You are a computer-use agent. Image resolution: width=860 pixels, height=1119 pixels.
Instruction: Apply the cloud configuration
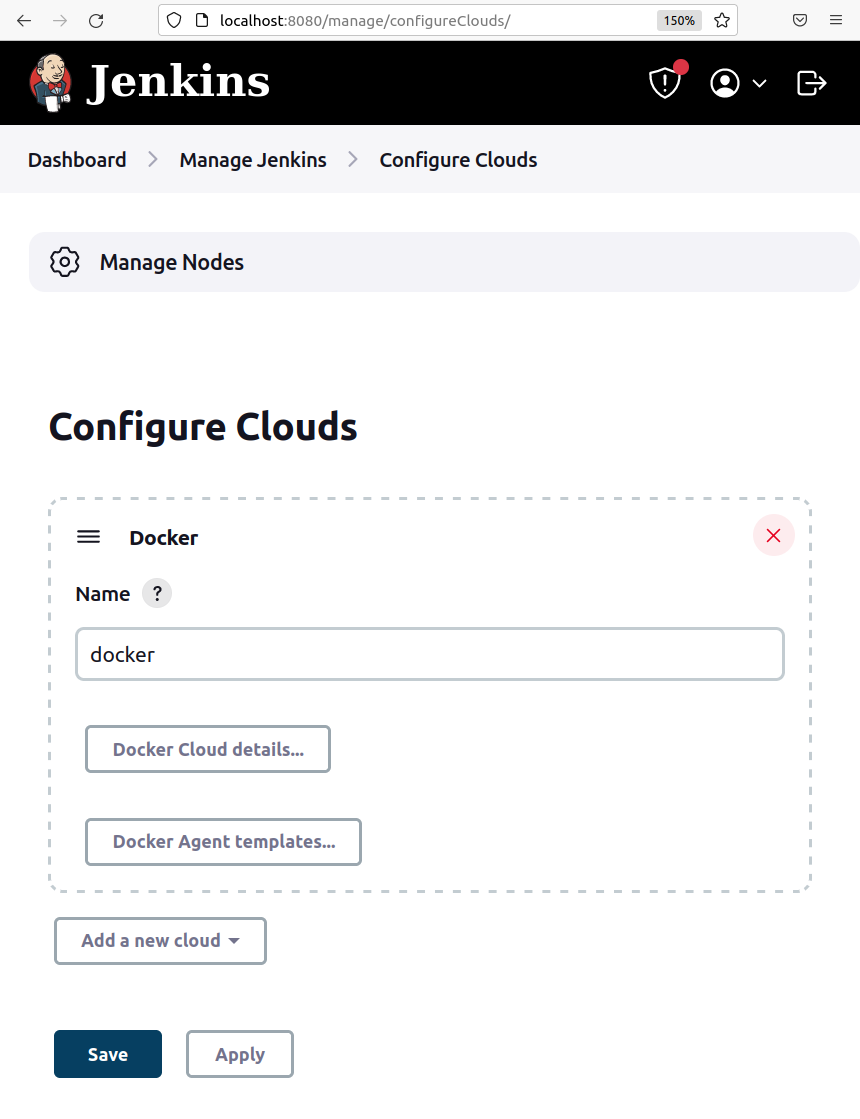click(x=240, y=1054)
